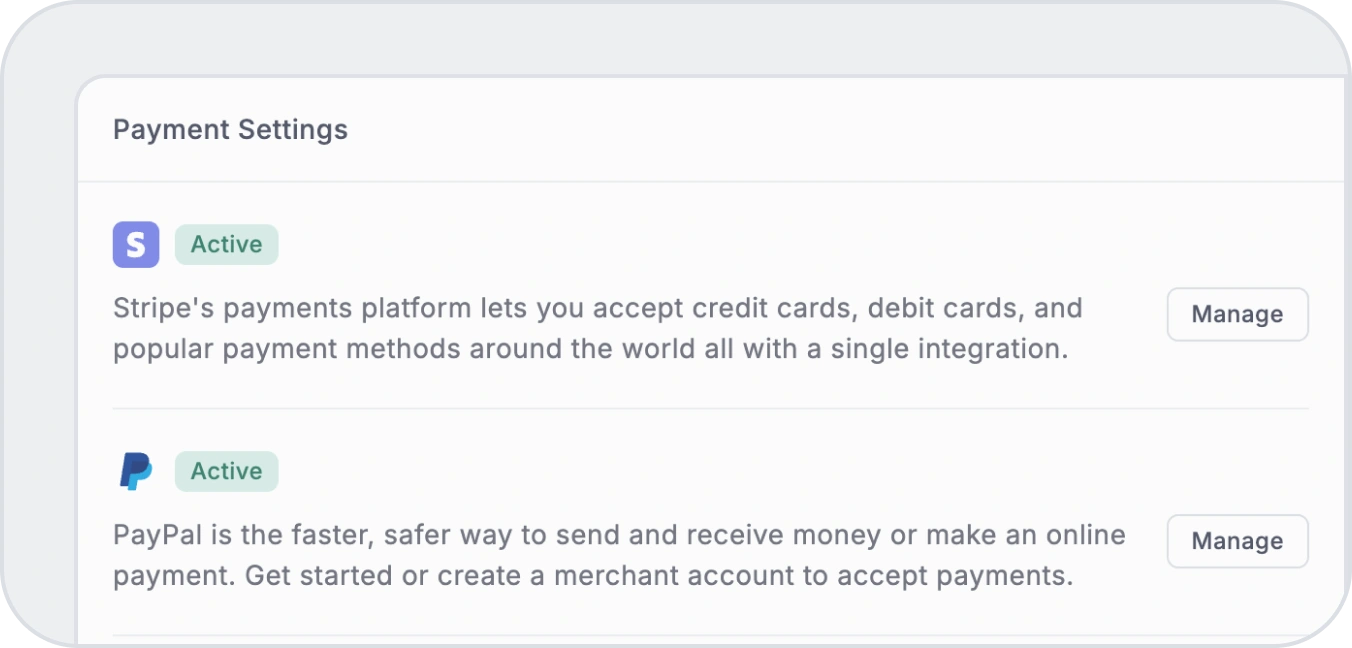
Task: Click the Payment Settings heading
Action: click(x=230, y=130)
